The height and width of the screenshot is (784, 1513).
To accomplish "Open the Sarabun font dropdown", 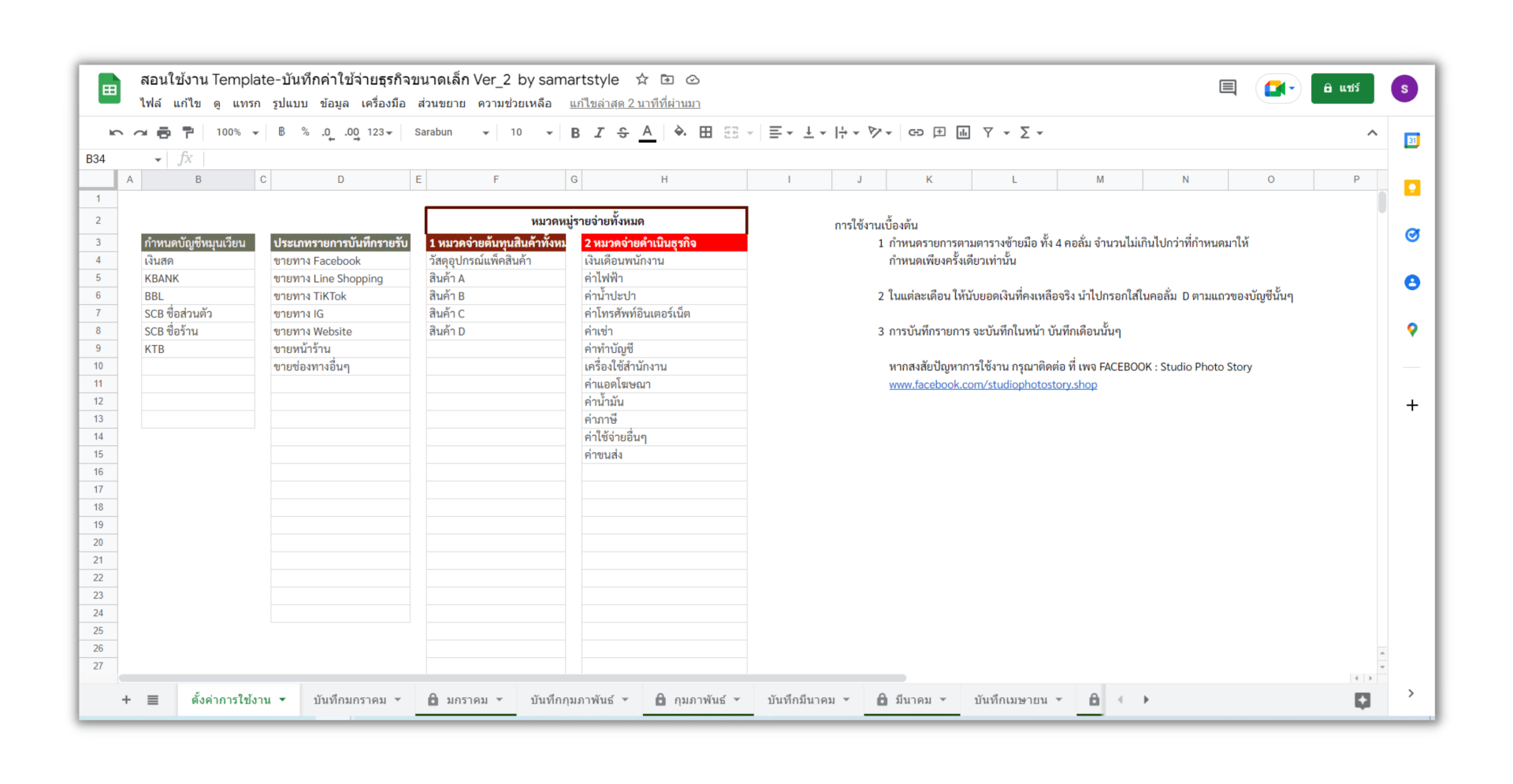I will click(449, 132).
